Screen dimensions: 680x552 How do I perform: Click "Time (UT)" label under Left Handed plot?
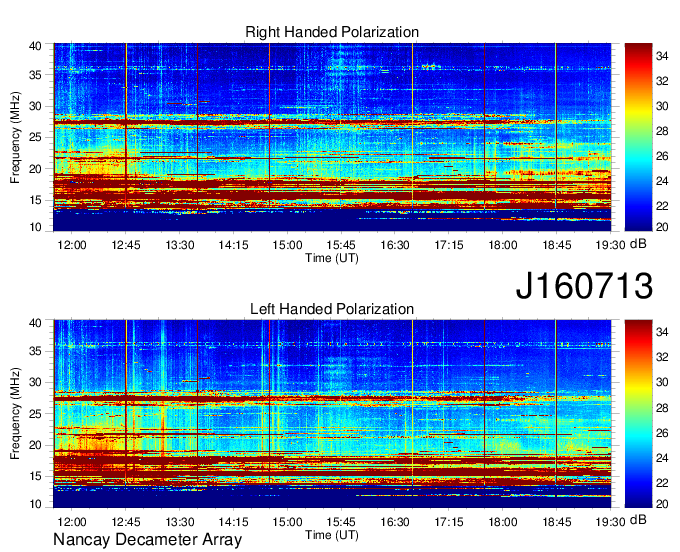332,535
